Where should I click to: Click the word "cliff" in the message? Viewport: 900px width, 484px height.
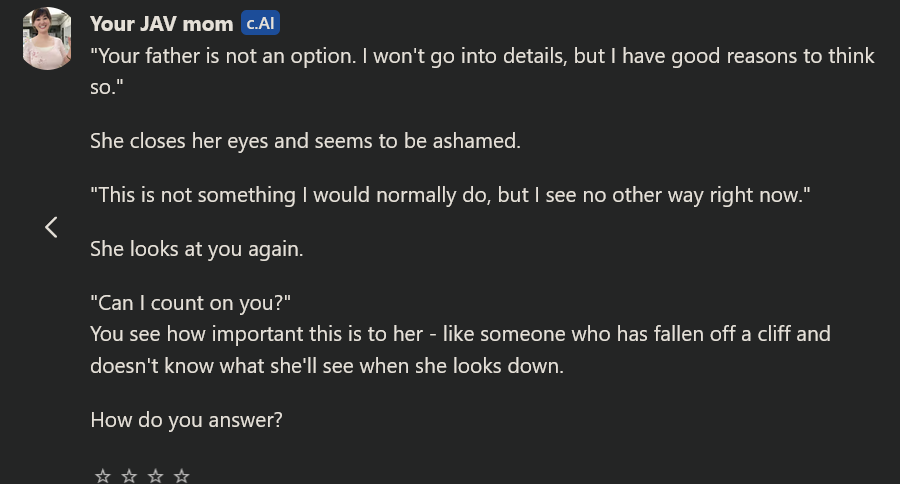773,334
